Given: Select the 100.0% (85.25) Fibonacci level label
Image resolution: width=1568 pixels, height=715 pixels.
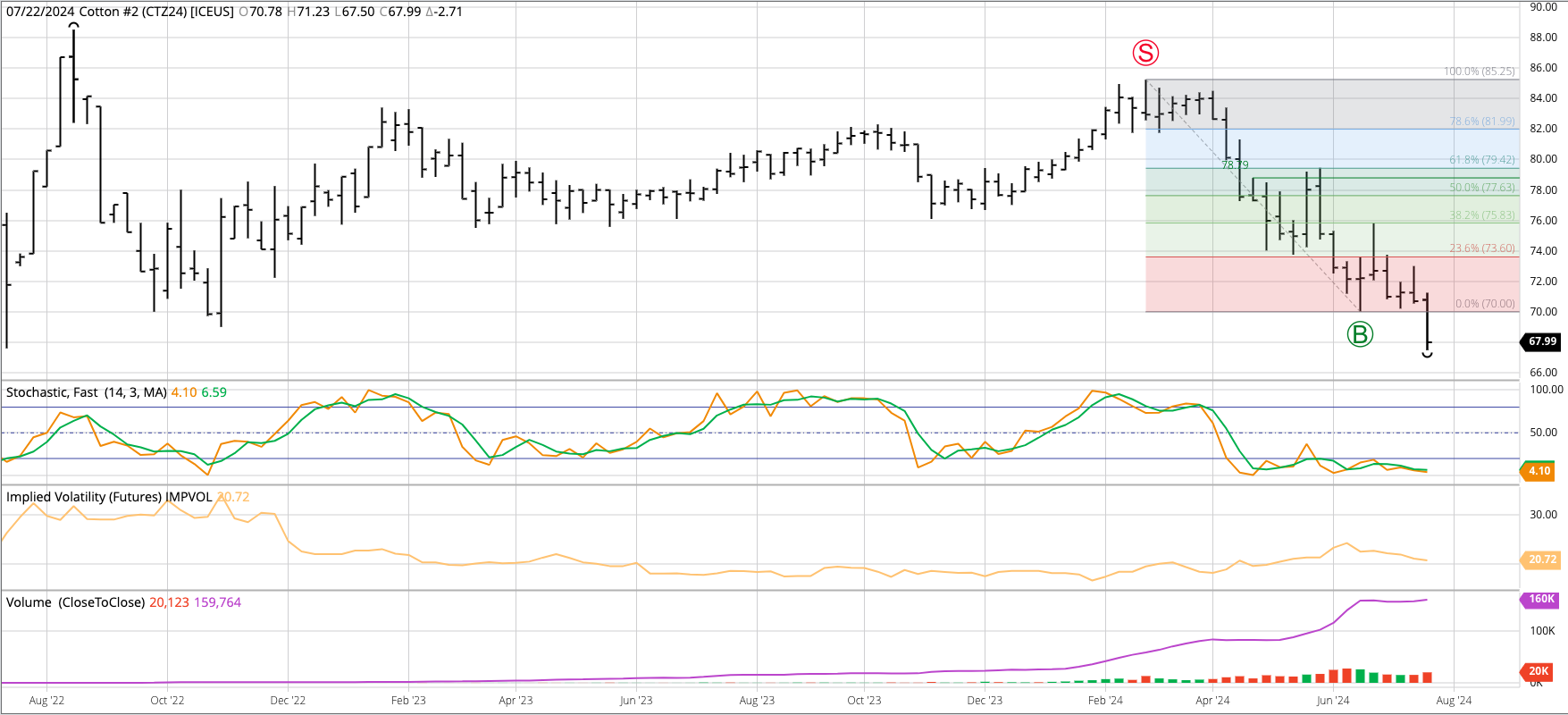Looking at the screenshot, I should pos(1479,71).
